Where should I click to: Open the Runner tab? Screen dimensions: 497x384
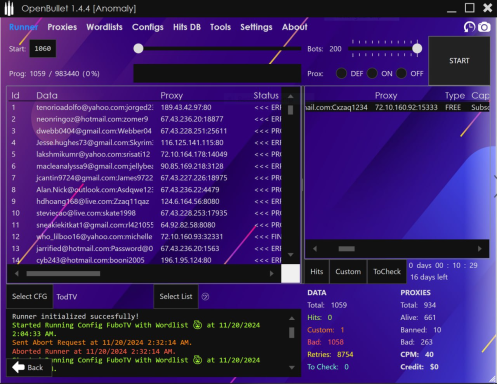[x=24, y=27]
